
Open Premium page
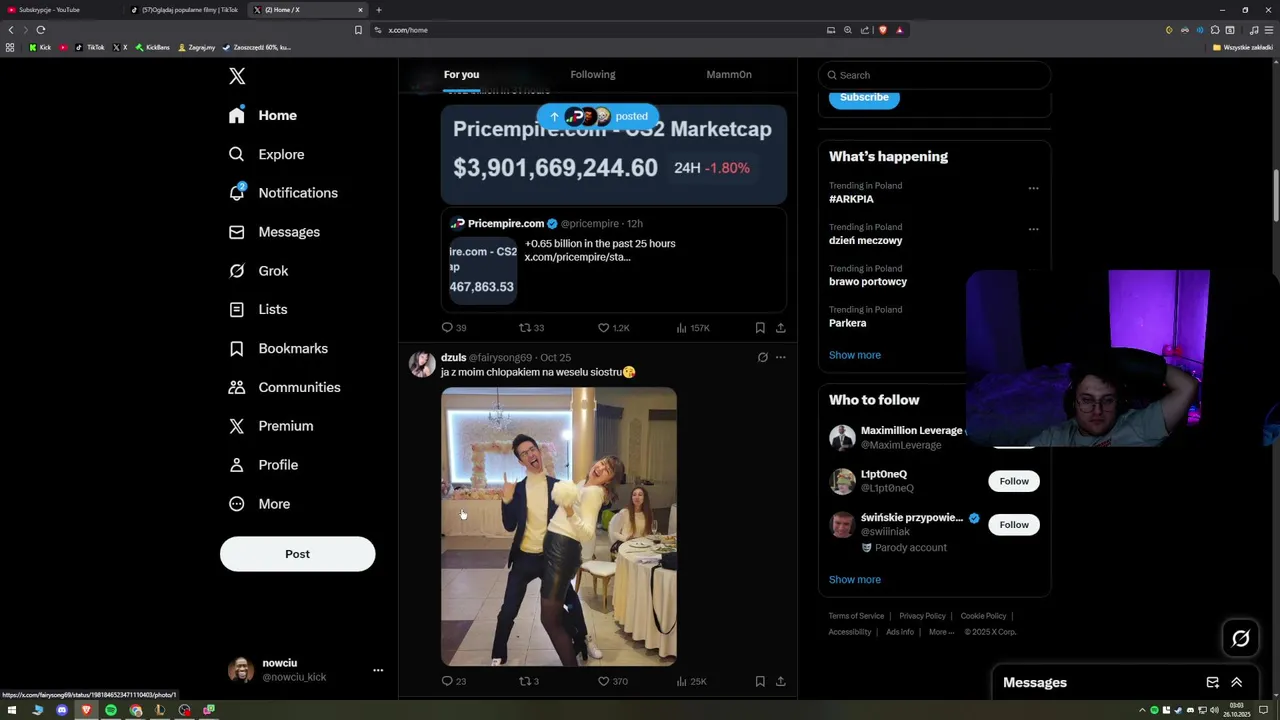pos(270,426)
